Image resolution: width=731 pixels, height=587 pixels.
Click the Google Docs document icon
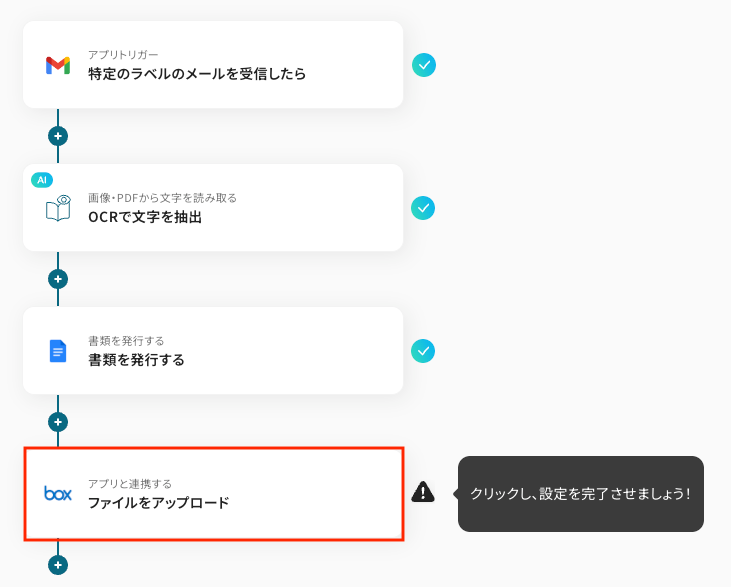click(x=58, y=351)
